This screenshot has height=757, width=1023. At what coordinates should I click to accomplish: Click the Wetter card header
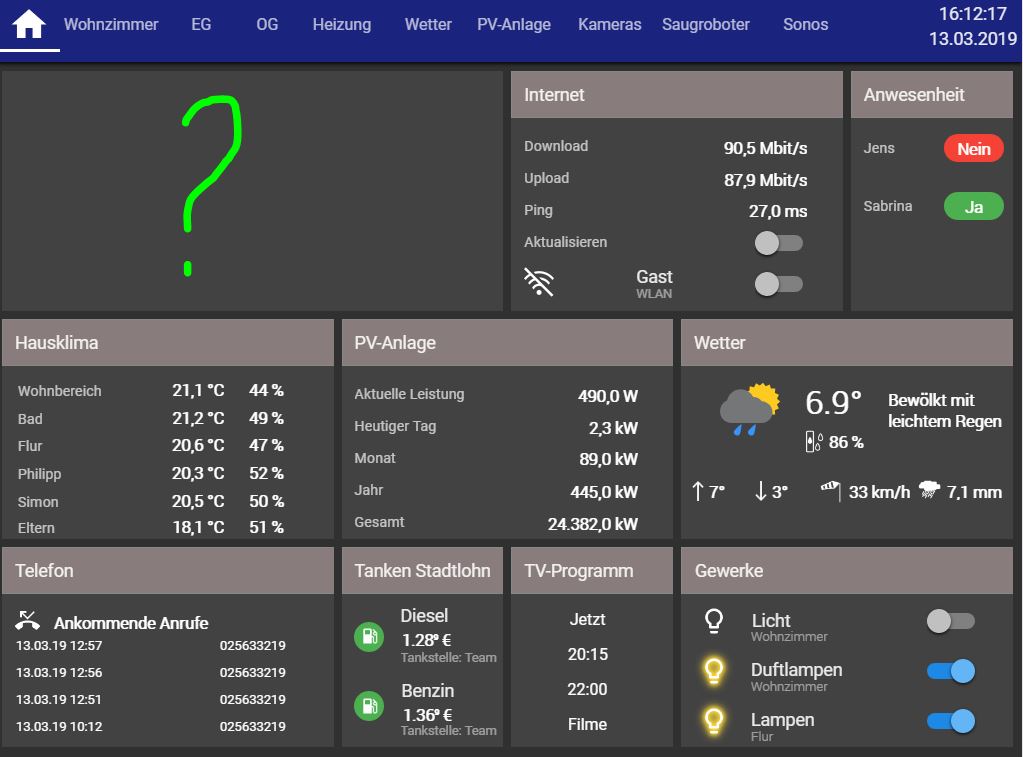coord(847,343)
